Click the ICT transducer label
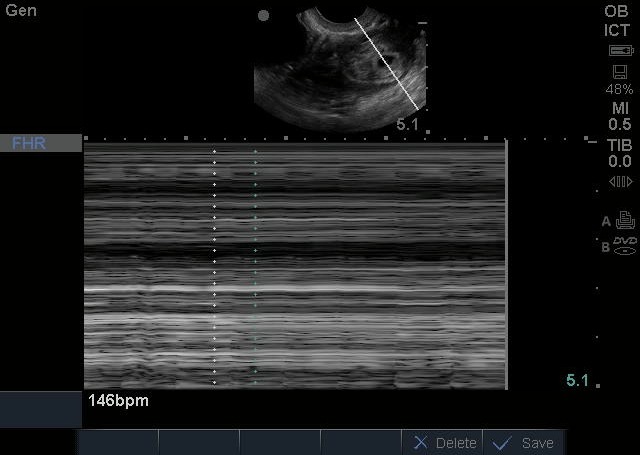The width and height of the screenshot is (640, 455). (617, 29)
